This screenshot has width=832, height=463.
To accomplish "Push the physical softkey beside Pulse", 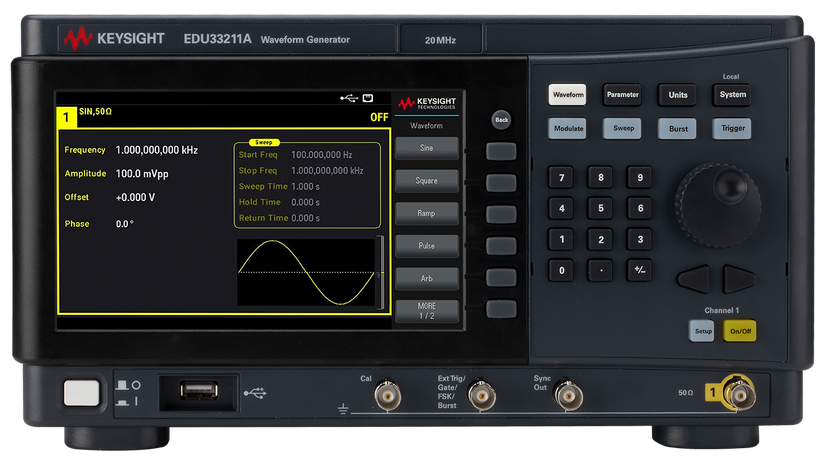I will pyautogui.click(x=501, y=246).
